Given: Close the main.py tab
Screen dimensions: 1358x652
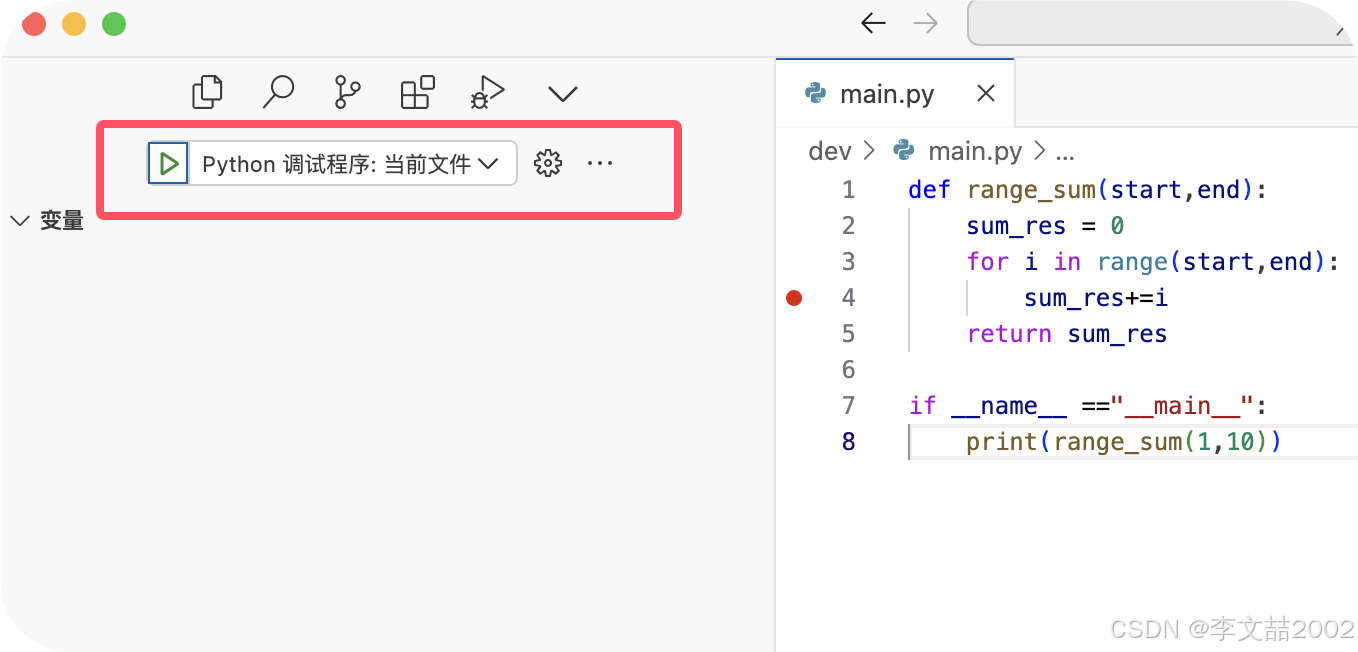Looking at the screenshot, I should [985, 93].
